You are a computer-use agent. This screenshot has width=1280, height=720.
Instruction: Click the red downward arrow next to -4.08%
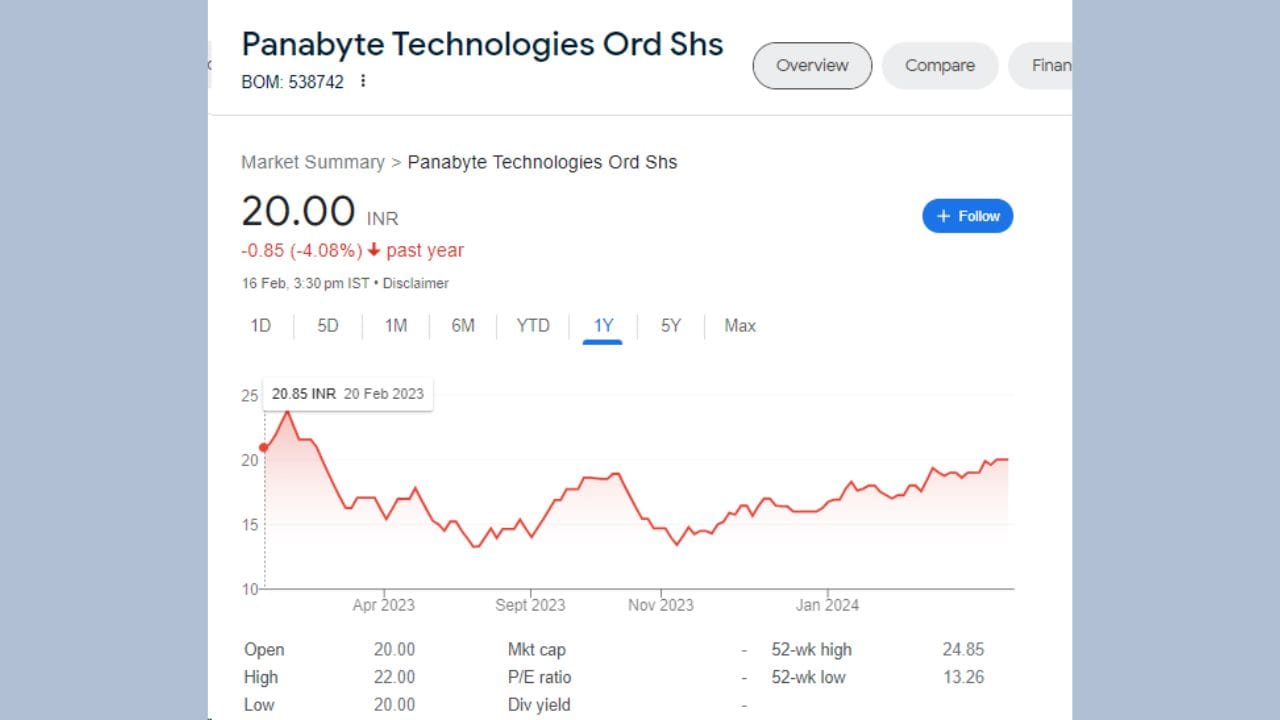tap(374, 250)
